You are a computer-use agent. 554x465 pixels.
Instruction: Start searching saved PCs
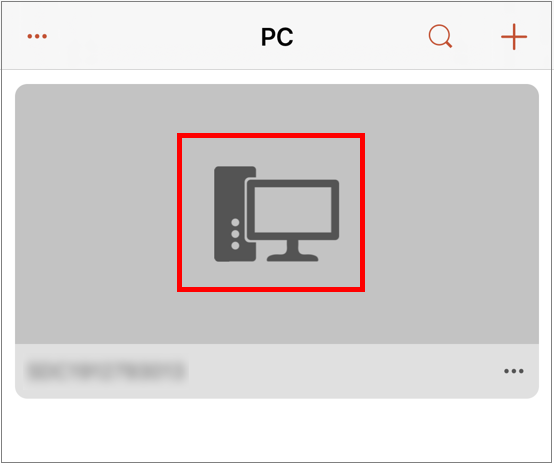click(x=440, y=36)
